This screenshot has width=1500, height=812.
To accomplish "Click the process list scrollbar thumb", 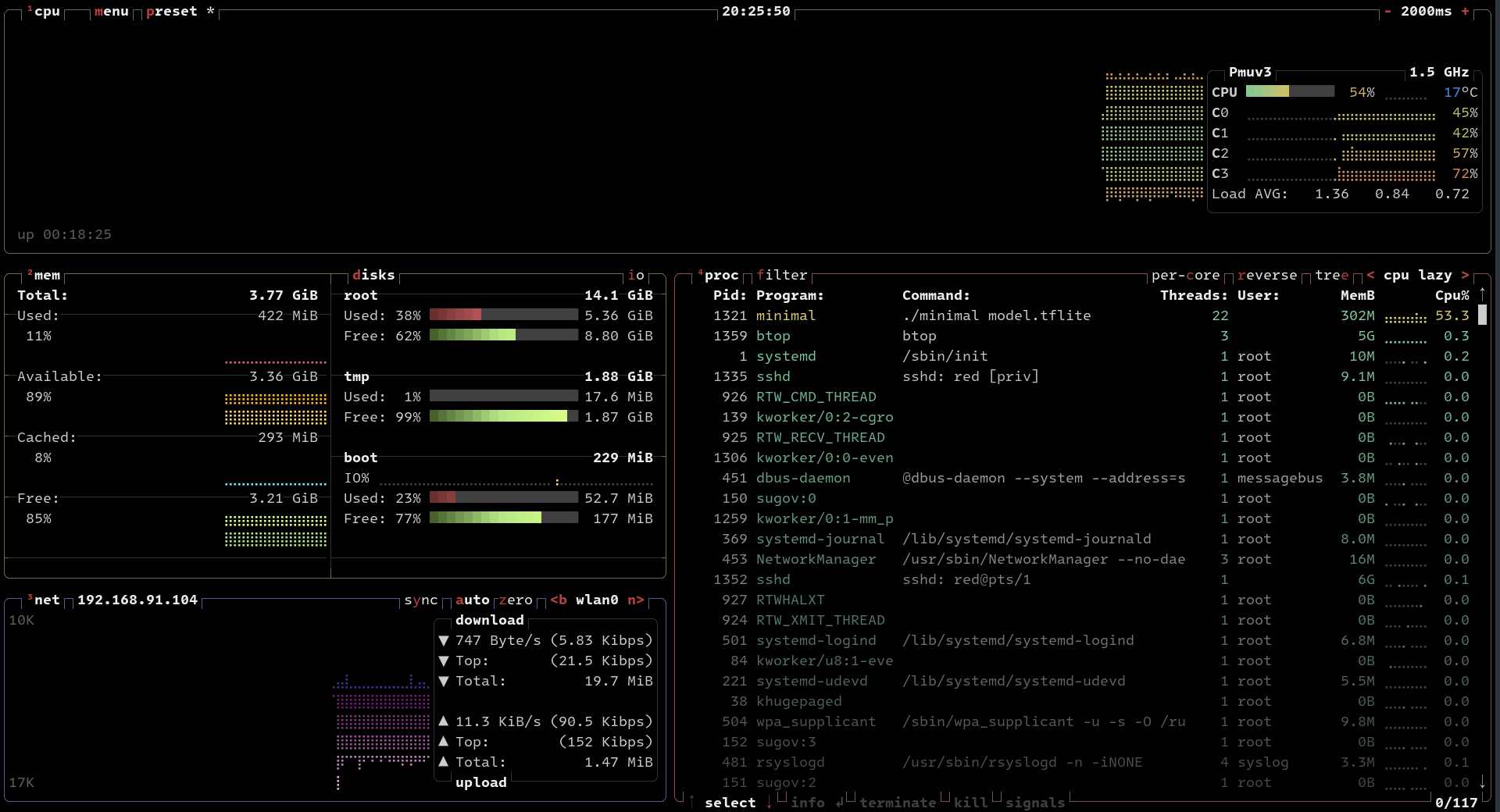I will point(1482,315).
